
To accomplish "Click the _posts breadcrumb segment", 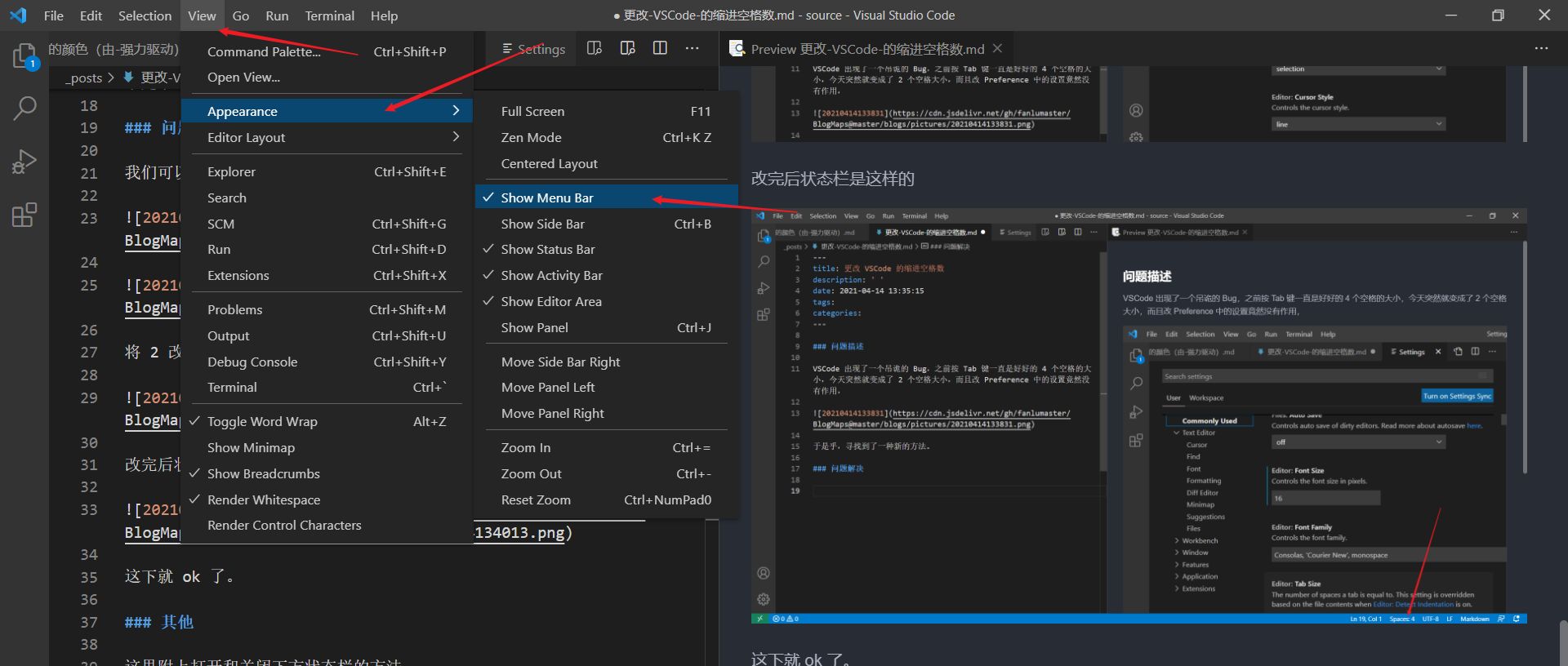I will coord(86,78).
